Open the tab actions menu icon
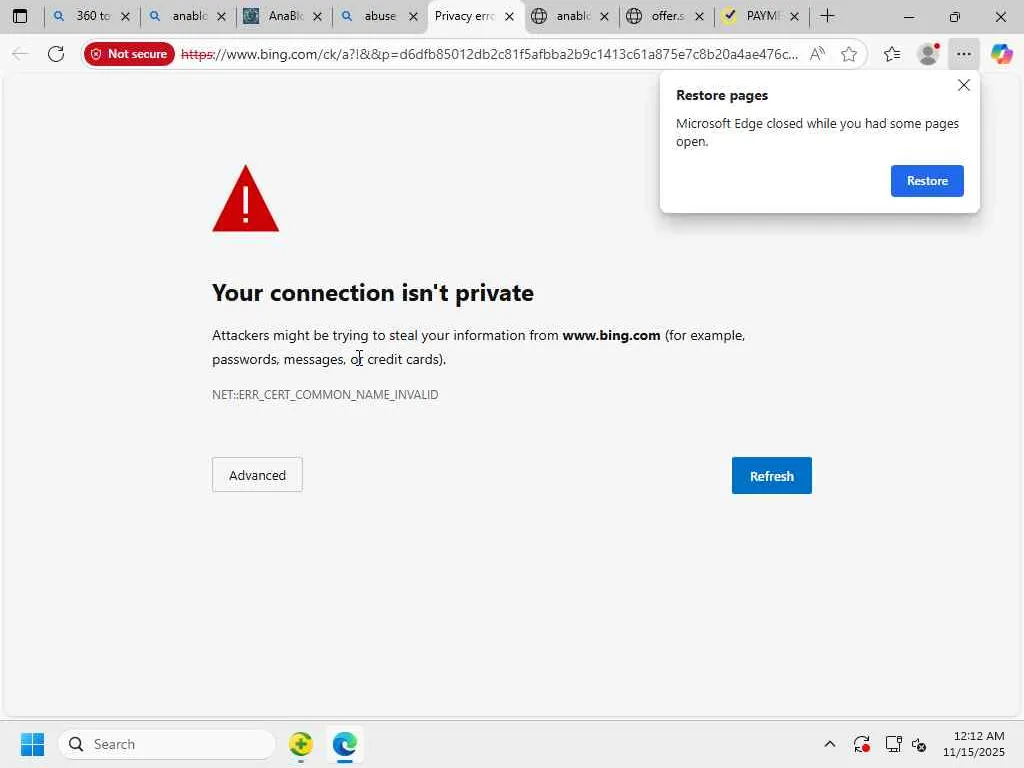This screenshot has width=1024, height=768. (x=20, y=16)
